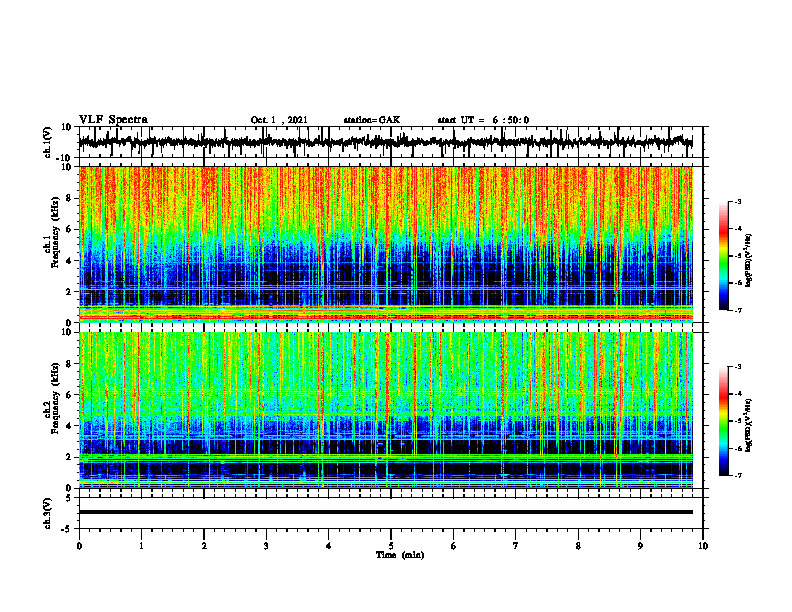The image size is (792, 612).
Task: Click the "4" time axis tick label
Action: tap(329, 546)
